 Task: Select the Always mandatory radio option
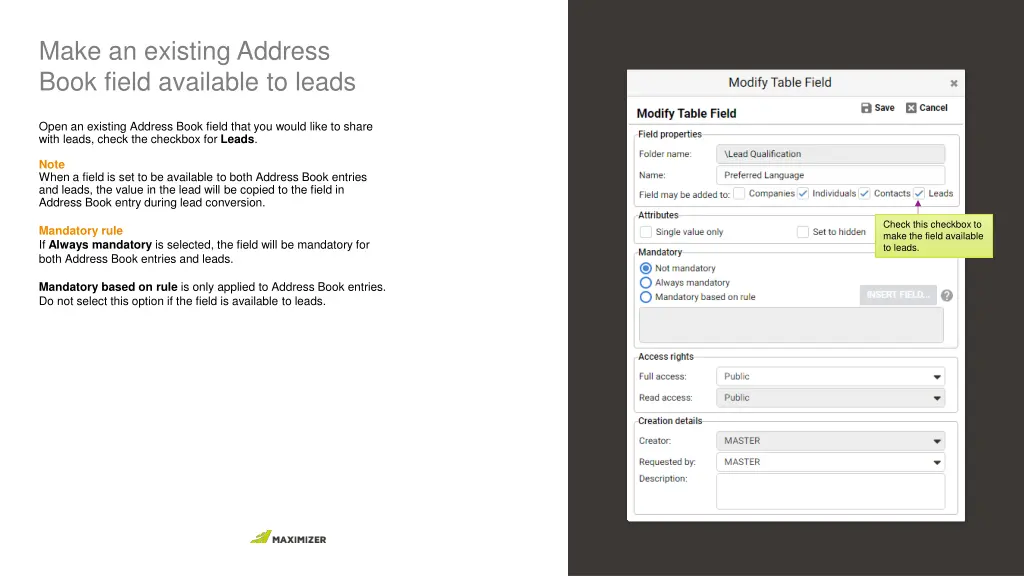click(646, 283)
